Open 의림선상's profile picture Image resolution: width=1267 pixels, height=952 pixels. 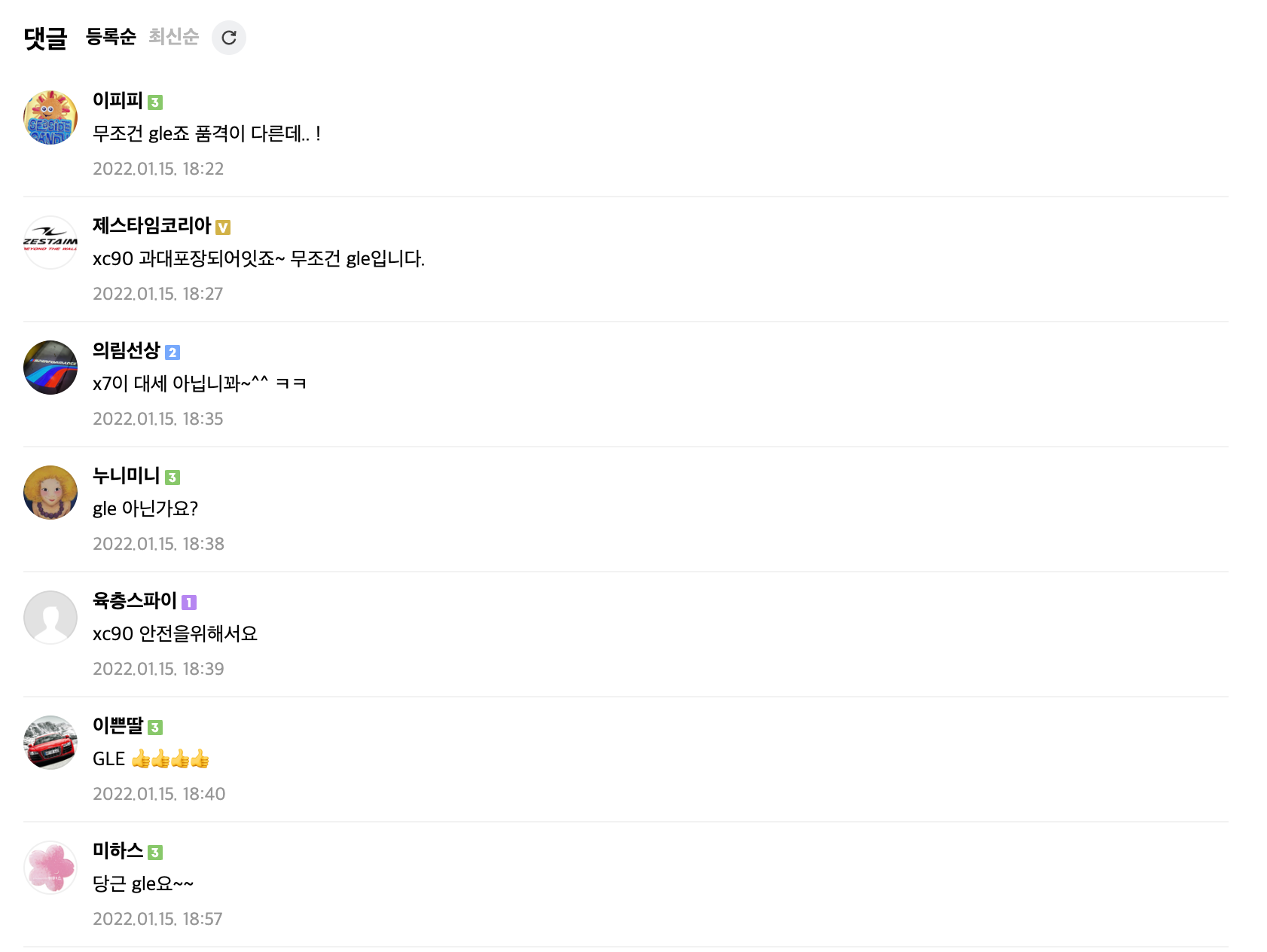tap(50, 368)
